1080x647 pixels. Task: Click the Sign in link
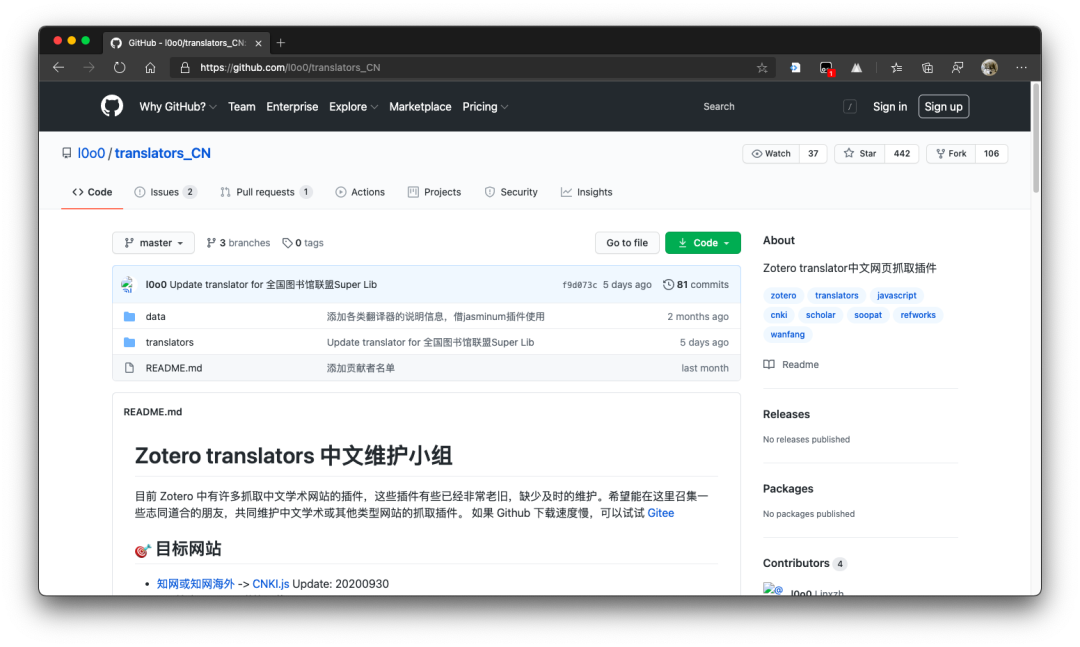(890, 107)
